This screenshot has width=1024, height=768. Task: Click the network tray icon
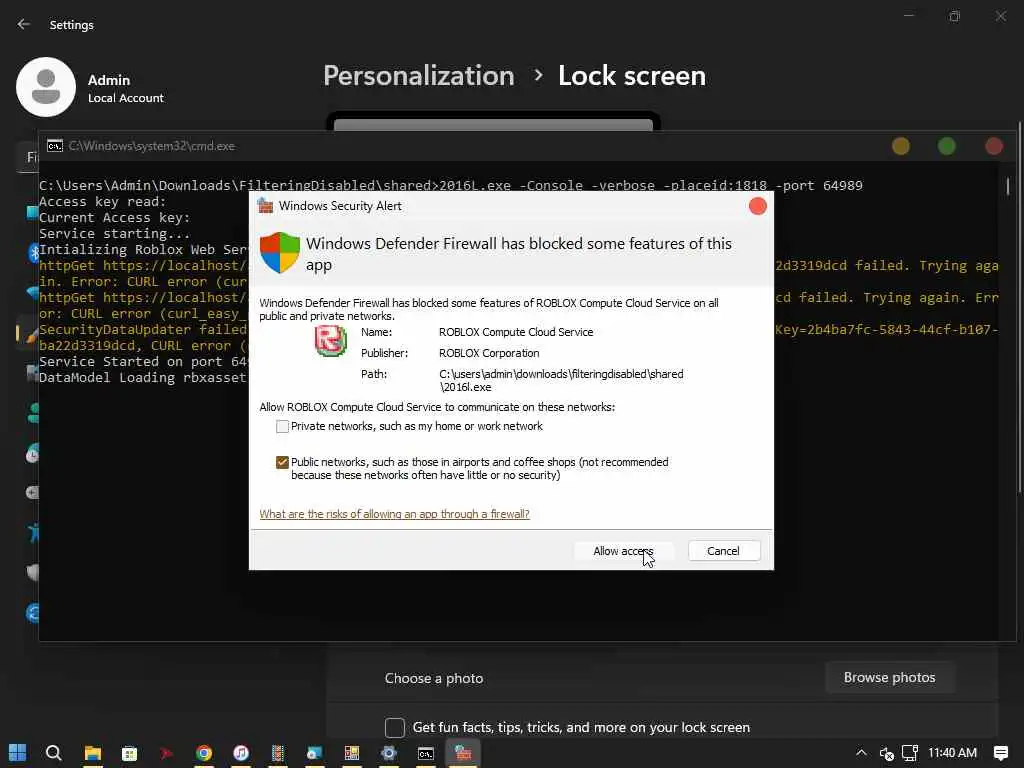910,753
